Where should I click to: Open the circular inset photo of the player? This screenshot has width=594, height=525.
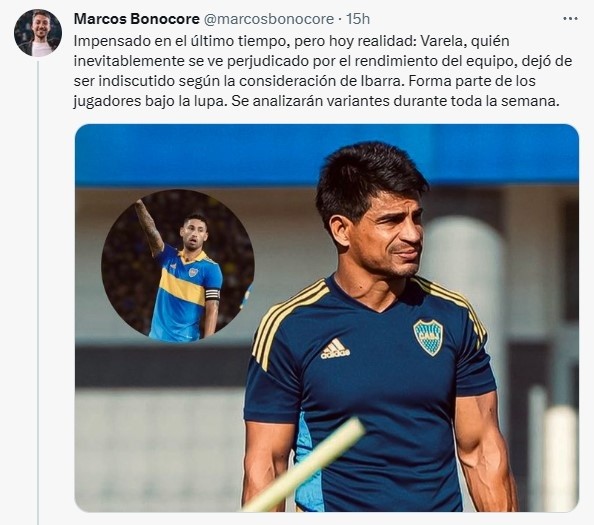178,265
